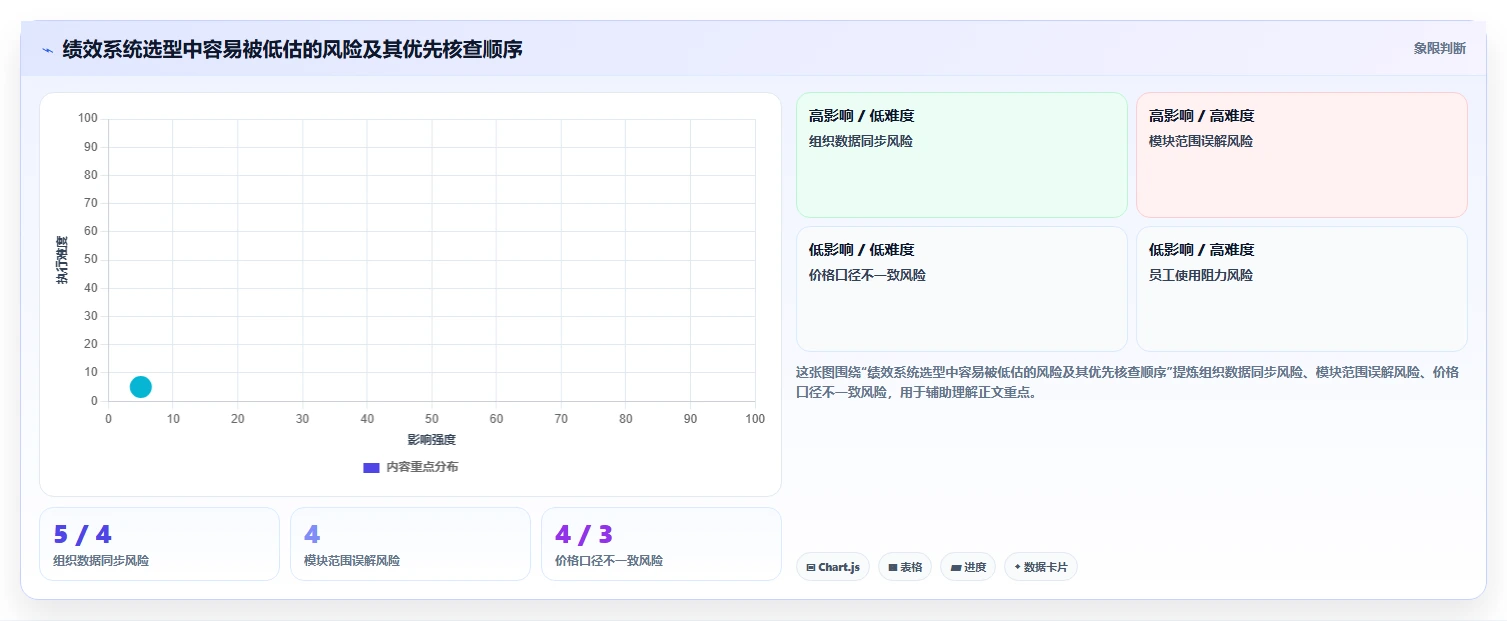Click the description paragraph below the quadrants
This screenshot has width=1507, height=621.
[x=1128, y=382]
